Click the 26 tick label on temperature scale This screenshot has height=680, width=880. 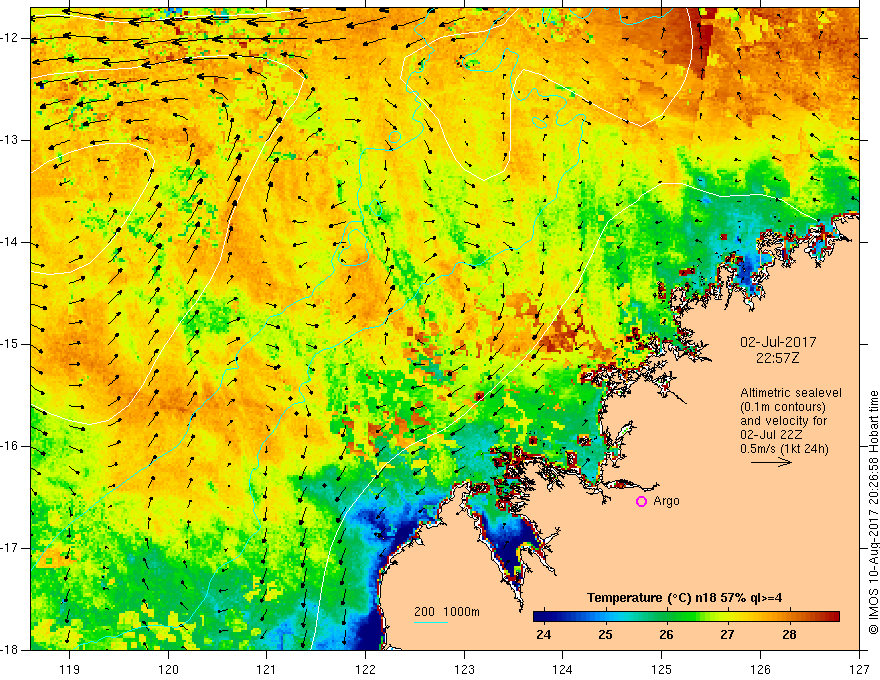[666, 635]
